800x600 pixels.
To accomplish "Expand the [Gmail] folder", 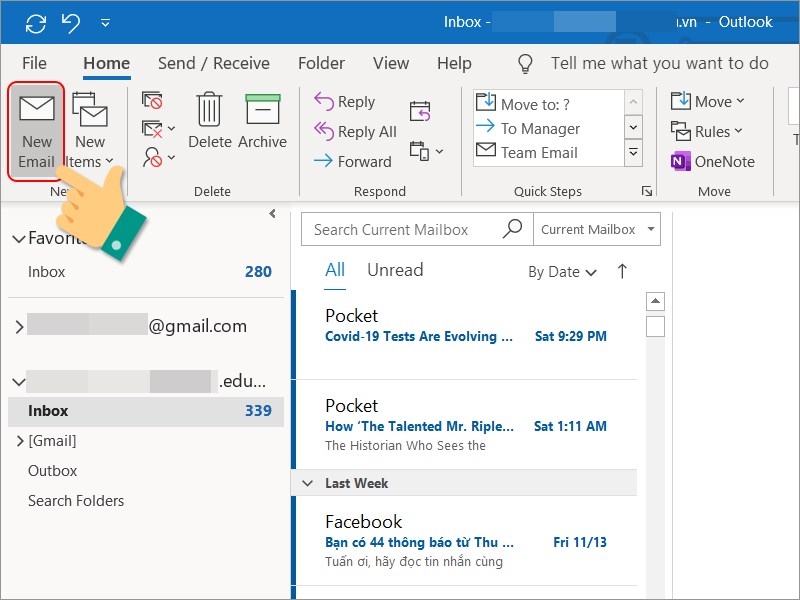I will [x=20, y=441].
